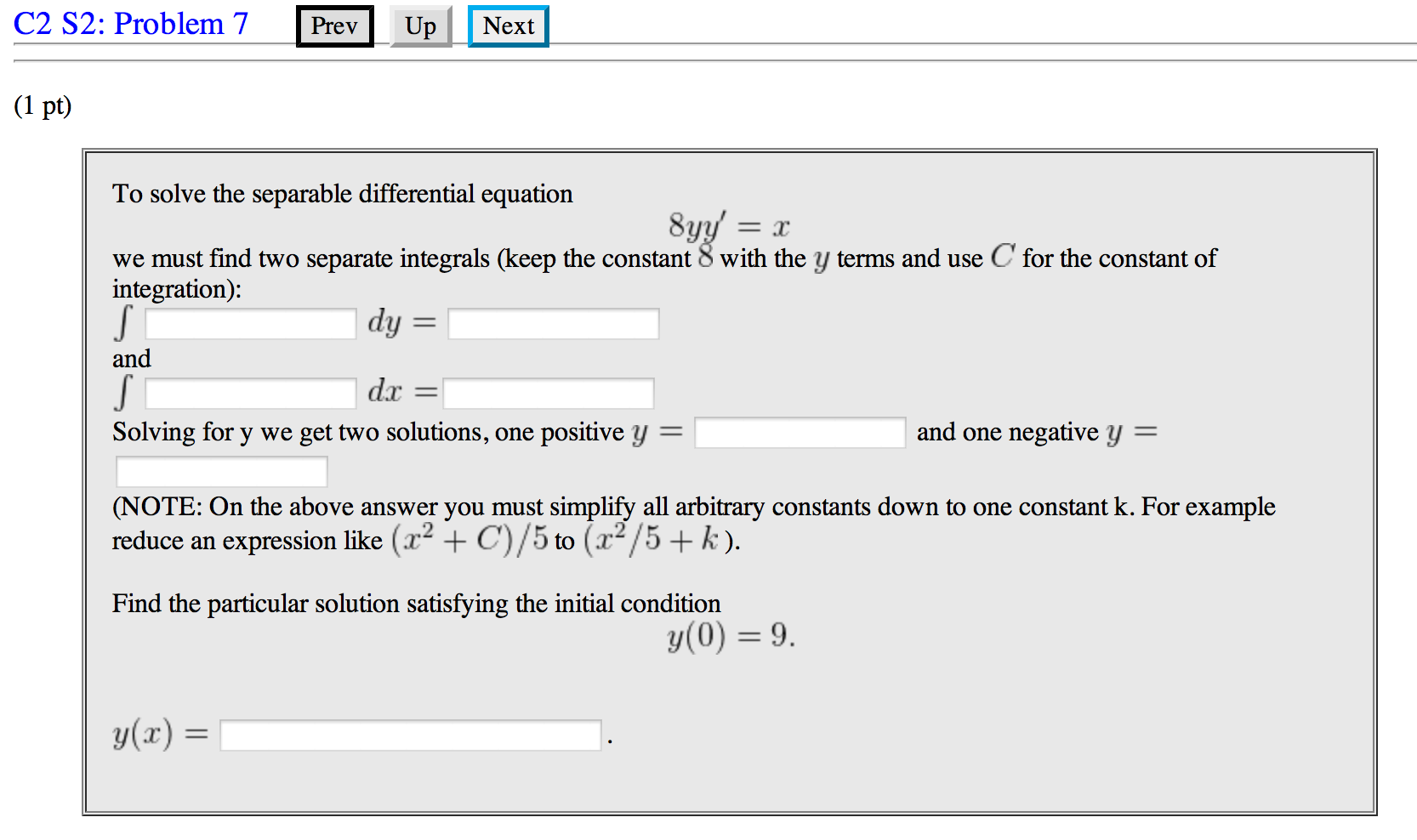Click the positive y solution field
Screen dimensions: 1417x840
tap(800, 433)
